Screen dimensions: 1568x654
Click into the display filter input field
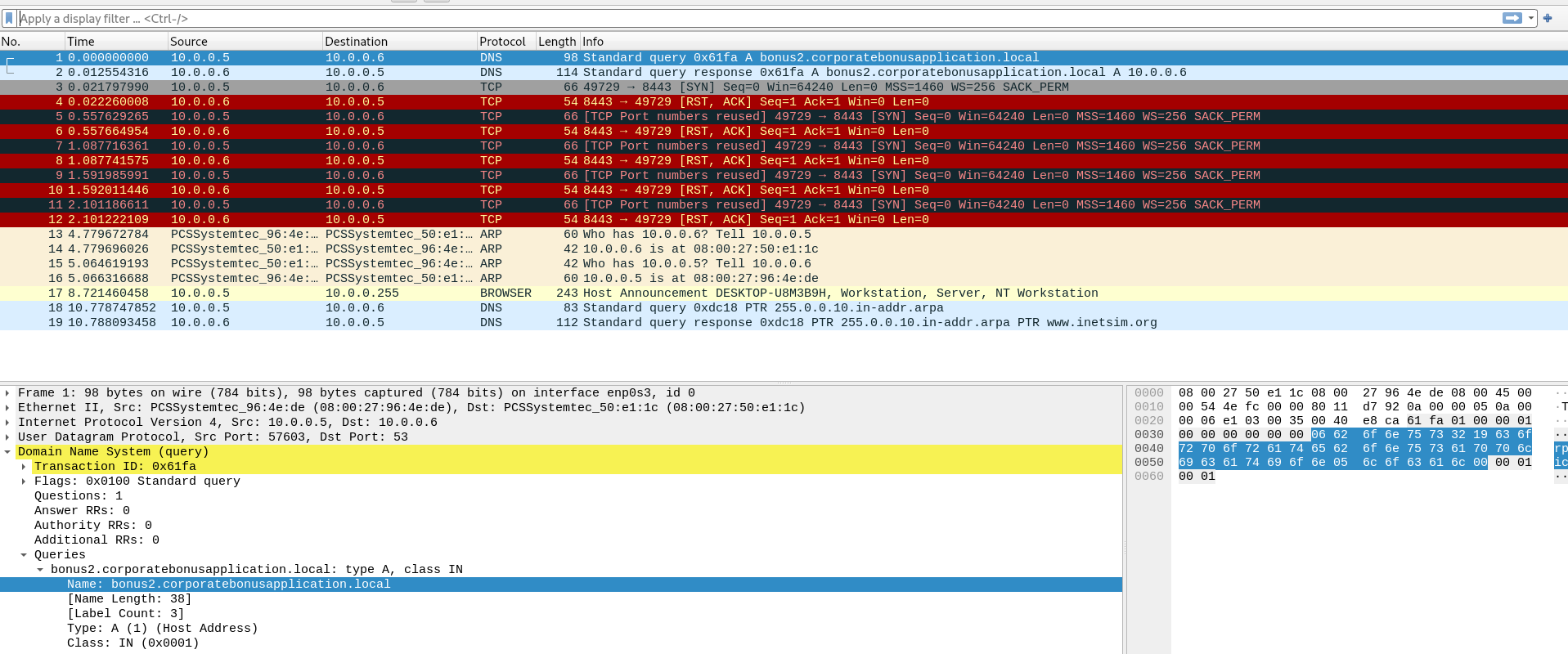(736, 18)
